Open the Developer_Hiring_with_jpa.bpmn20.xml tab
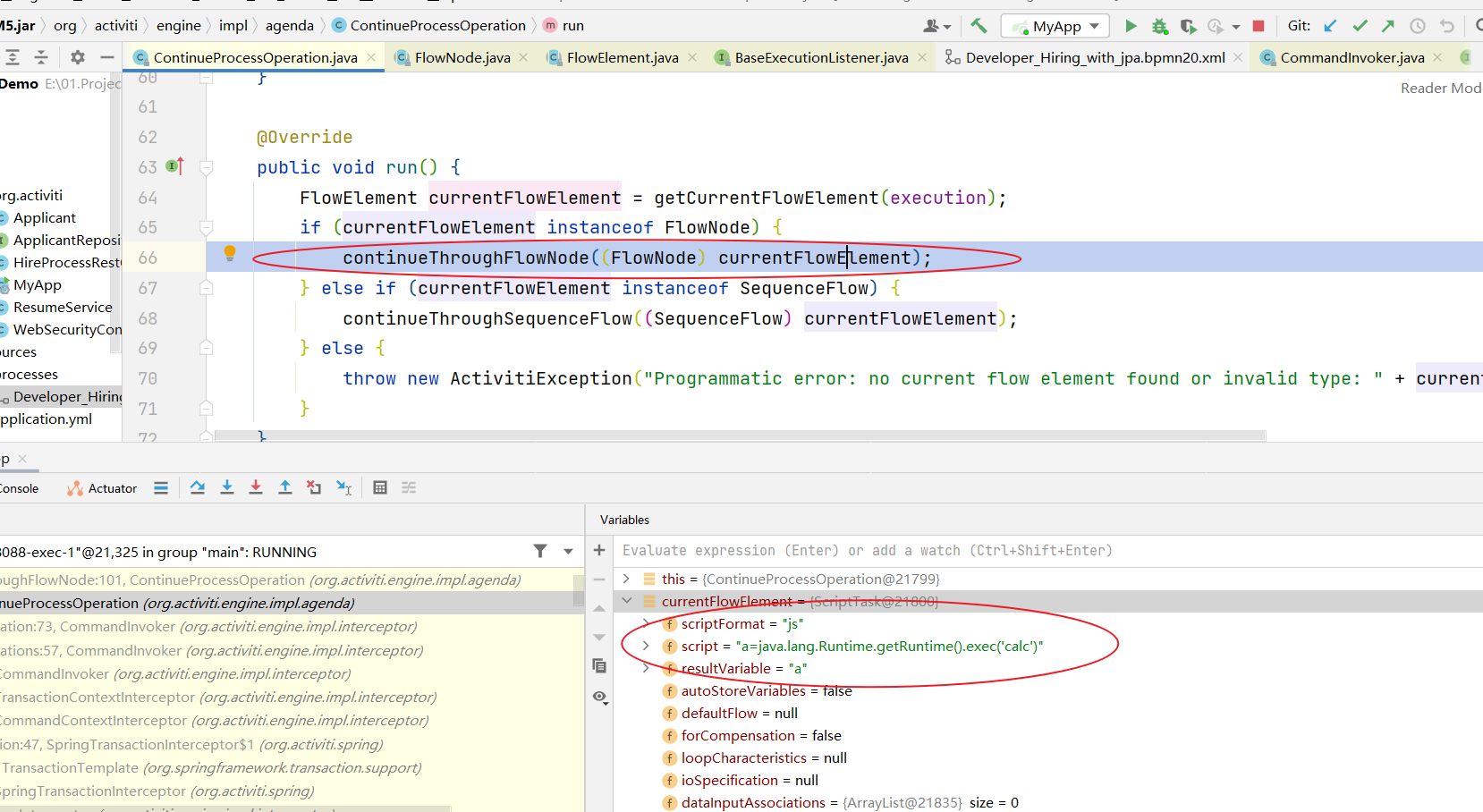Viewport: 1483px width, 812px height. pyautogui.click(x=1095, y=57)
